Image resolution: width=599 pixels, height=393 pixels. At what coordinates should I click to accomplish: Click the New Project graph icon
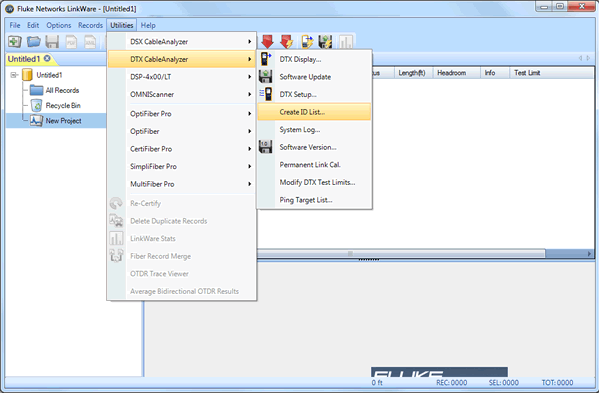[x=36, y=121]
